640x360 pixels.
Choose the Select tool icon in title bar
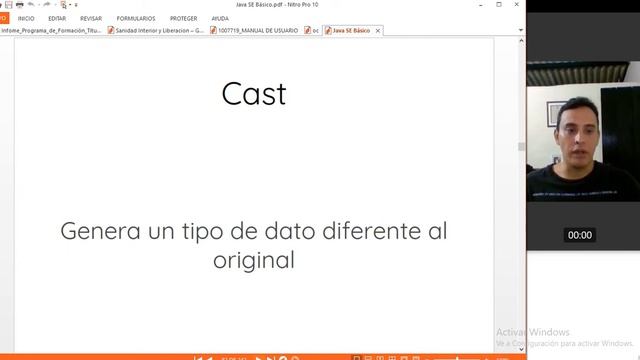click(63, 5)
